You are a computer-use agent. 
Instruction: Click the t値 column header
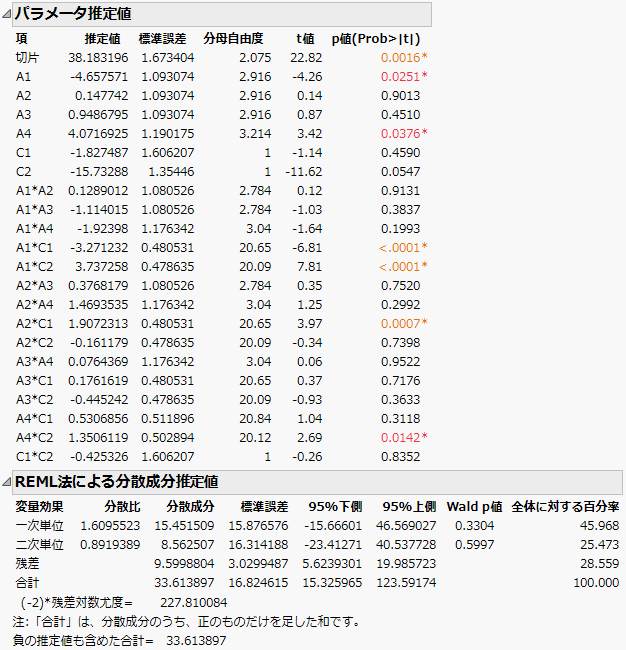point(306,39)
